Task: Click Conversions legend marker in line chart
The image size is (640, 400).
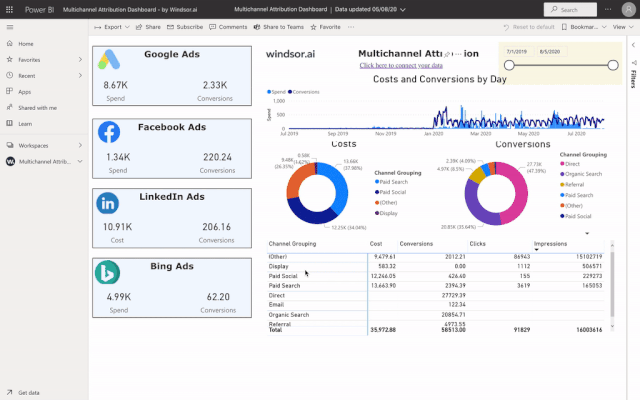Action: click(x=290, y=92)
